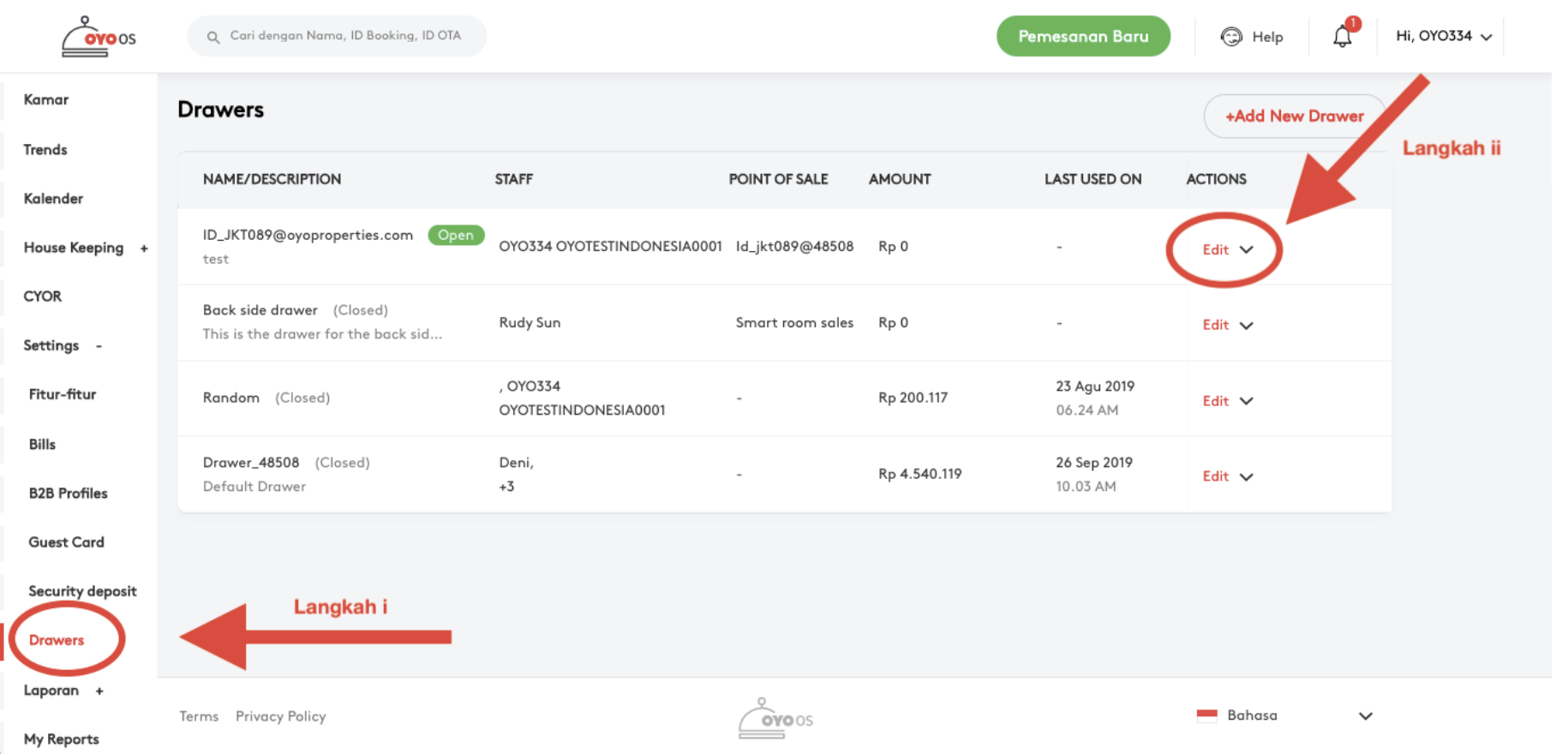Screen dimensions: 1568x754
Task: Open Guest Card settings item
Action: (66, 542)
